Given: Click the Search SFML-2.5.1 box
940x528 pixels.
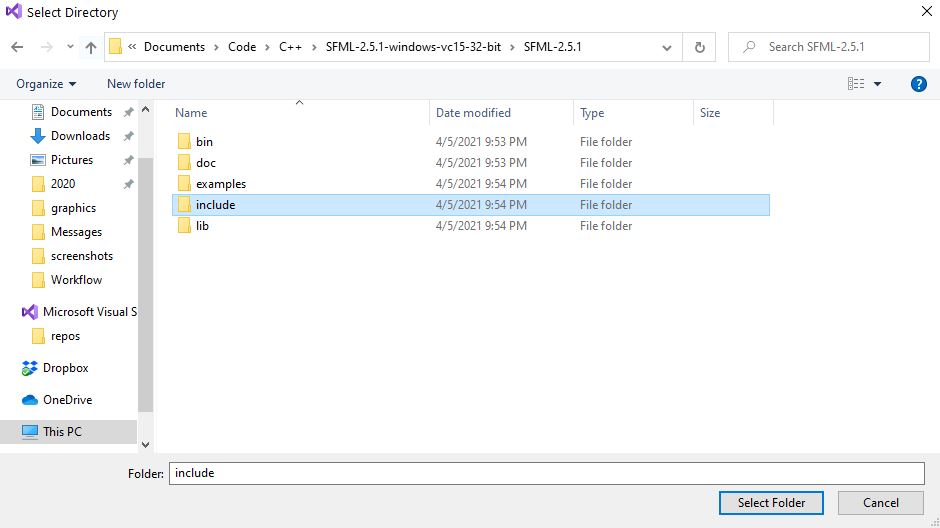Looking at the screenshot, I should point(828,47).
